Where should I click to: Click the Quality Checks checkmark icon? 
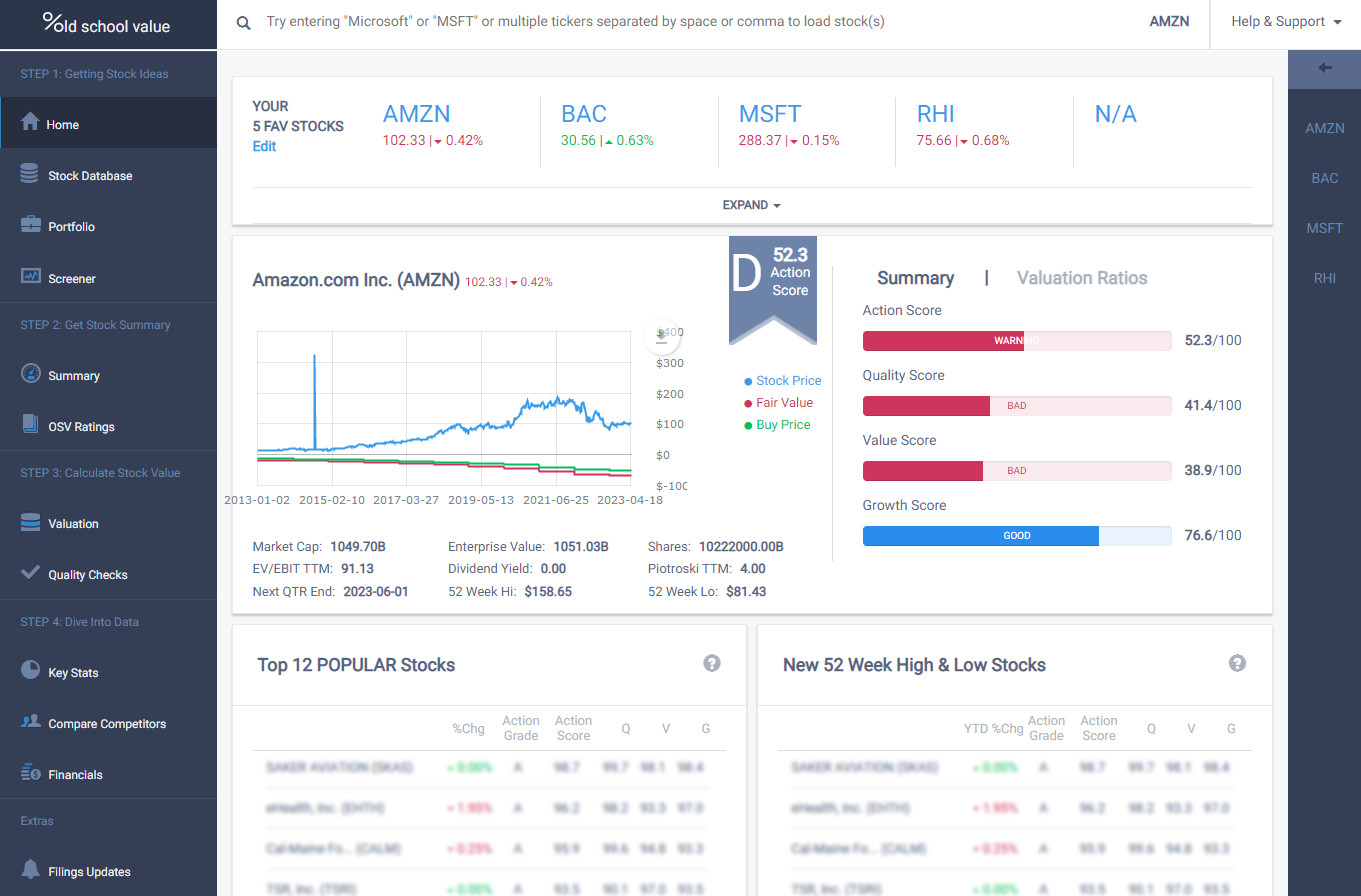[x=30, y=573]
